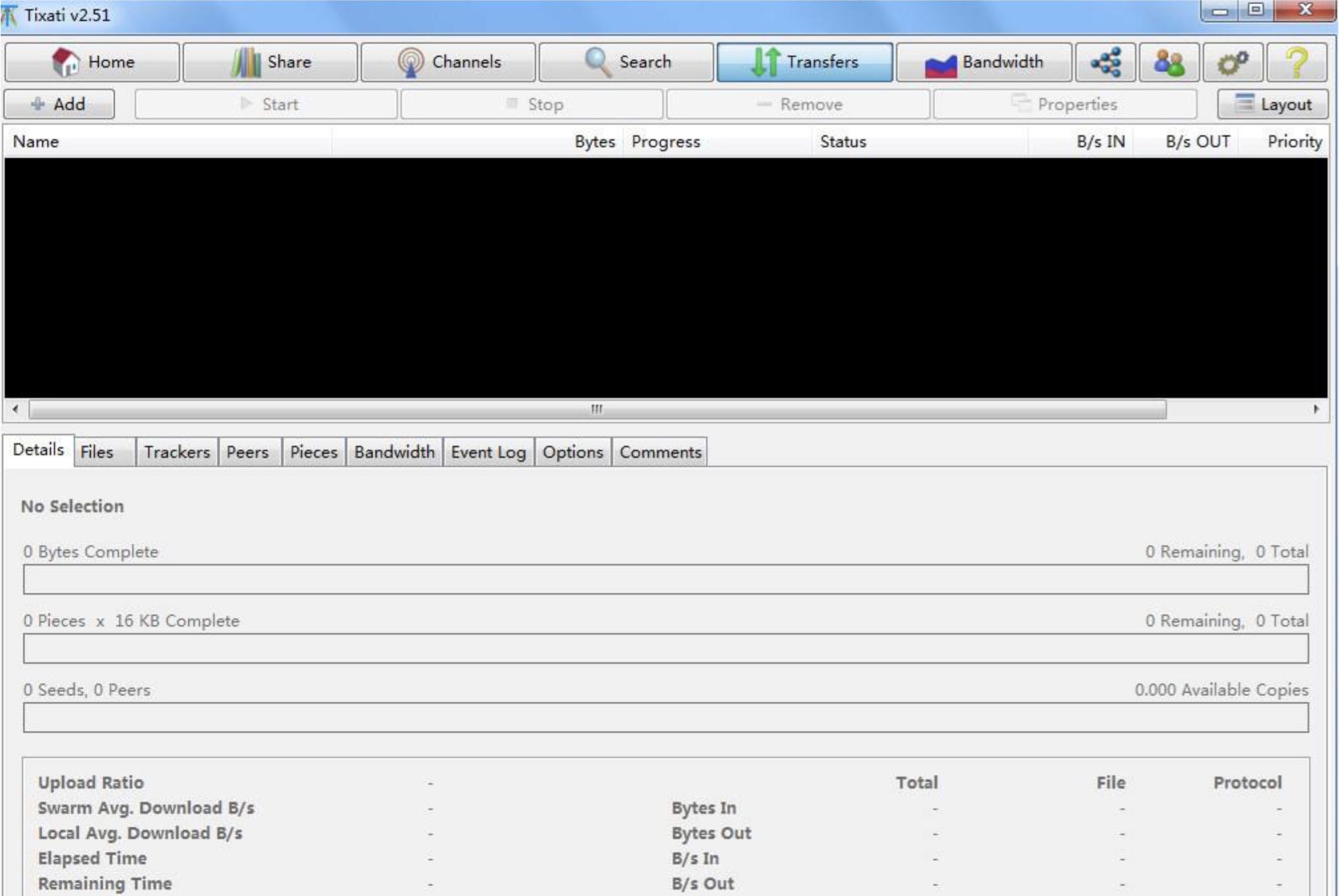Open the Search section
The height and width of the screenshot is (896, 1339).
point(626,62)
